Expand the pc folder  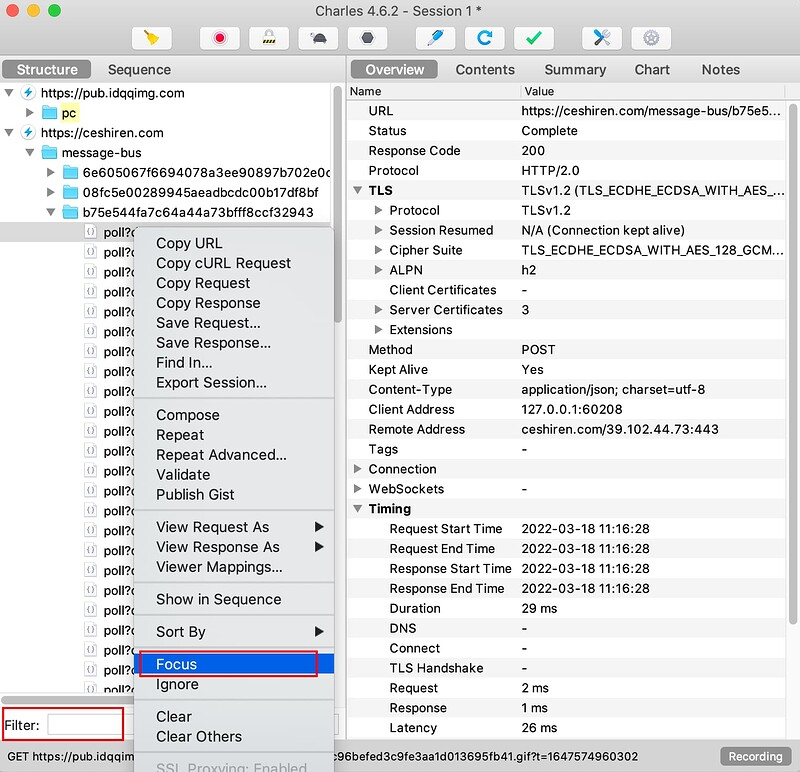point(30,113)
